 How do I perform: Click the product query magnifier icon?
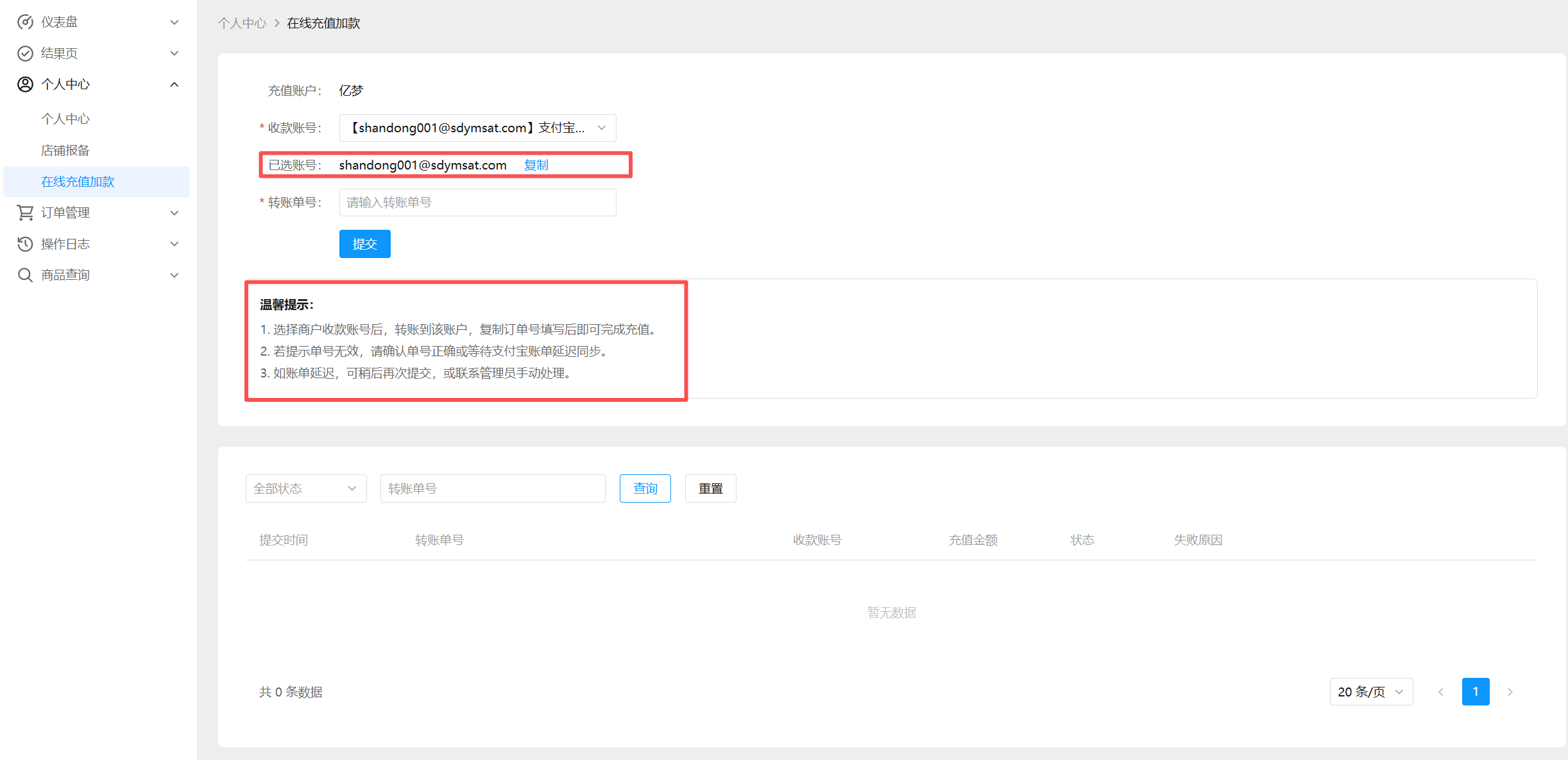tap(25, 275)
